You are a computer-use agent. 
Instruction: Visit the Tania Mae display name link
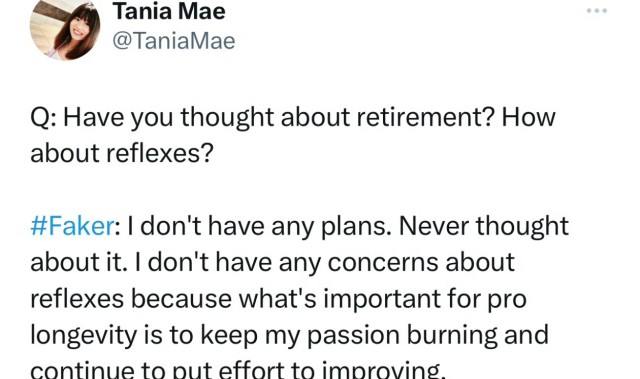169,11
